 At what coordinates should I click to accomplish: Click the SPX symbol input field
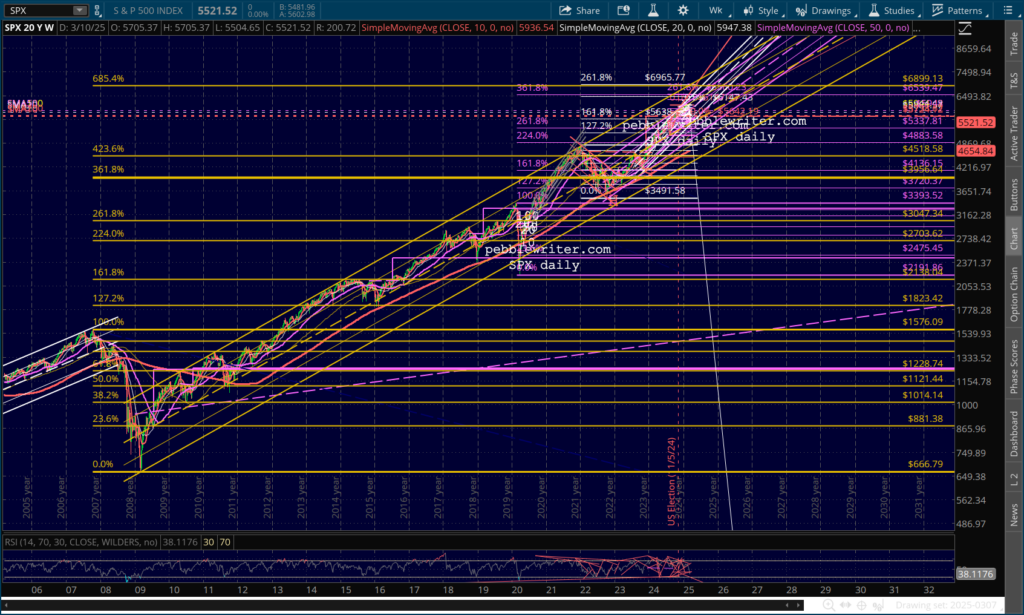36,10
